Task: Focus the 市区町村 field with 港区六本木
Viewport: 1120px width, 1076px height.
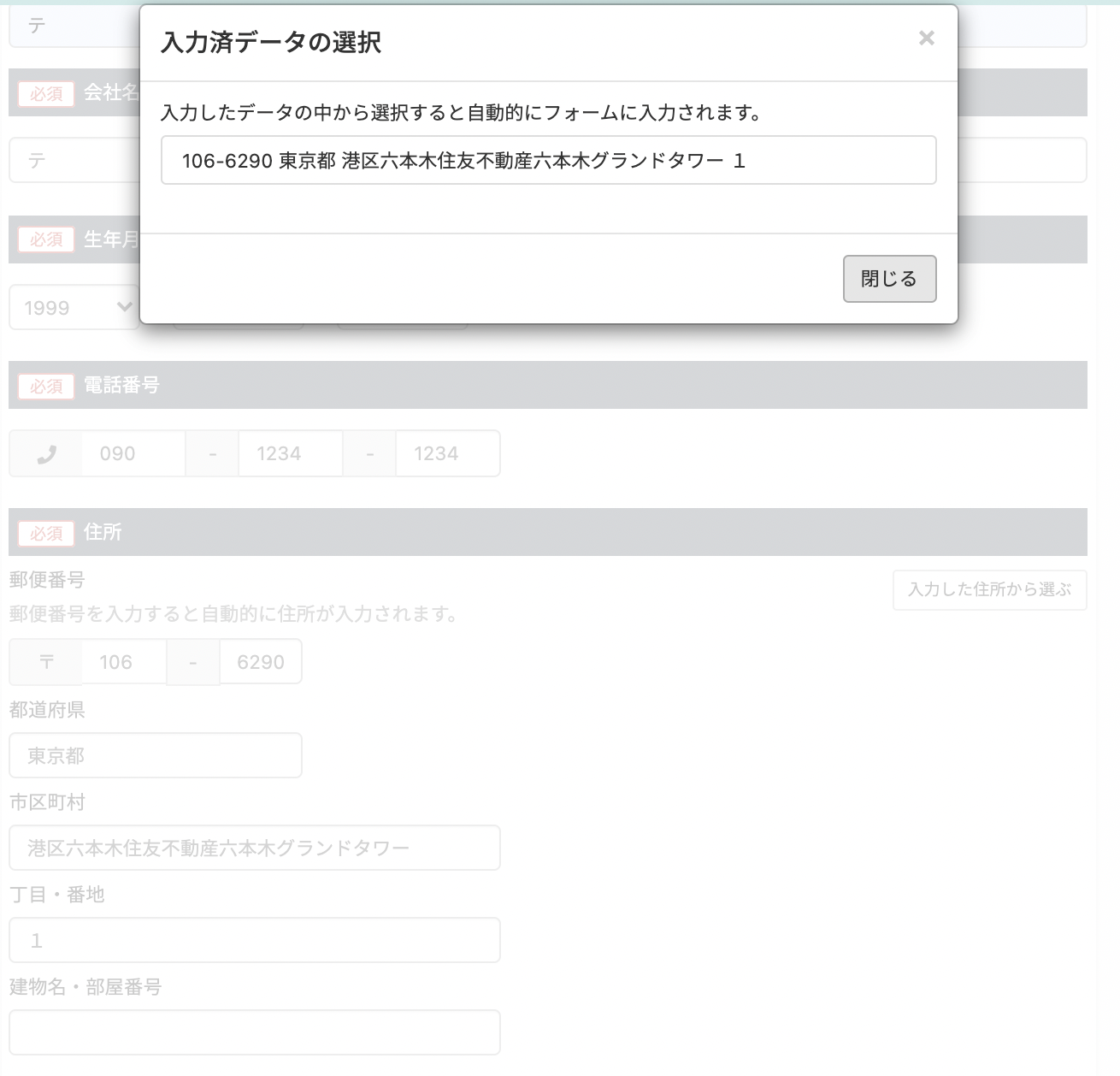Action: coord(255,848)
